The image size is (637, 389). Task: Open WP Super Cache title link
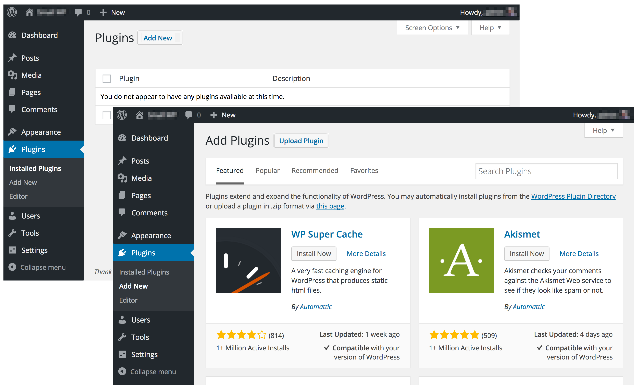(327, 234)
